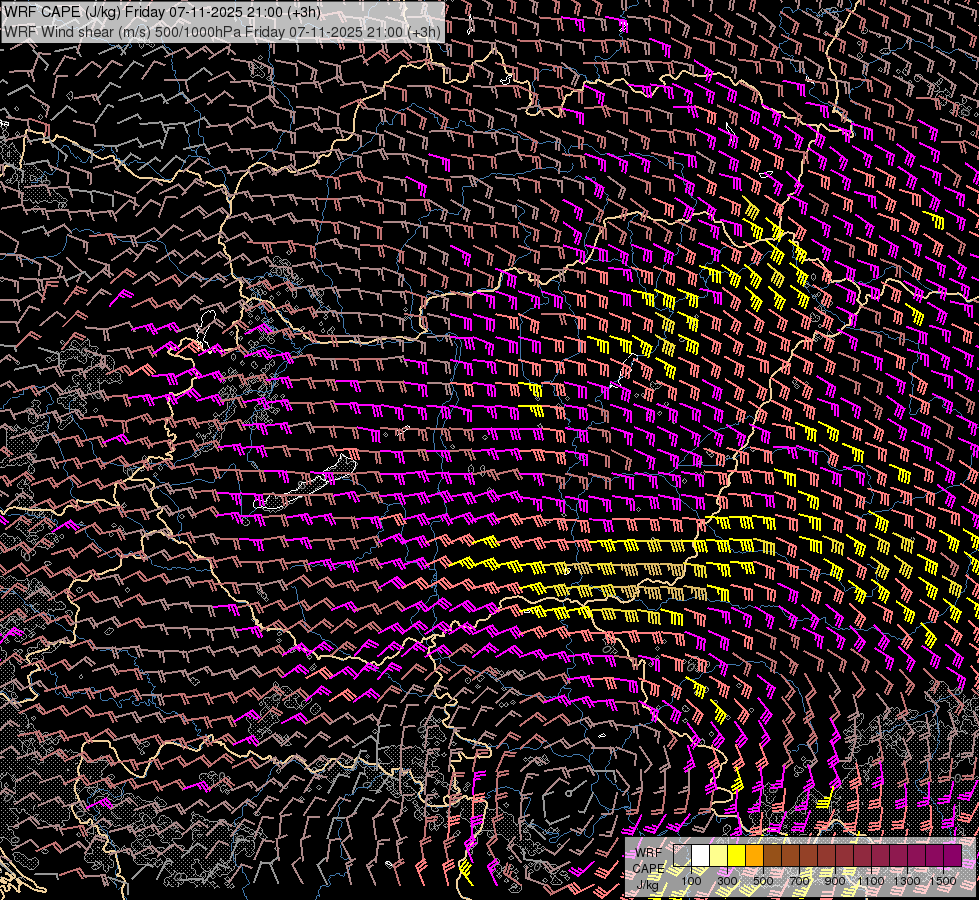Select the 500 value on CAPE scale

pyautogui.click(x=763, y=881)
